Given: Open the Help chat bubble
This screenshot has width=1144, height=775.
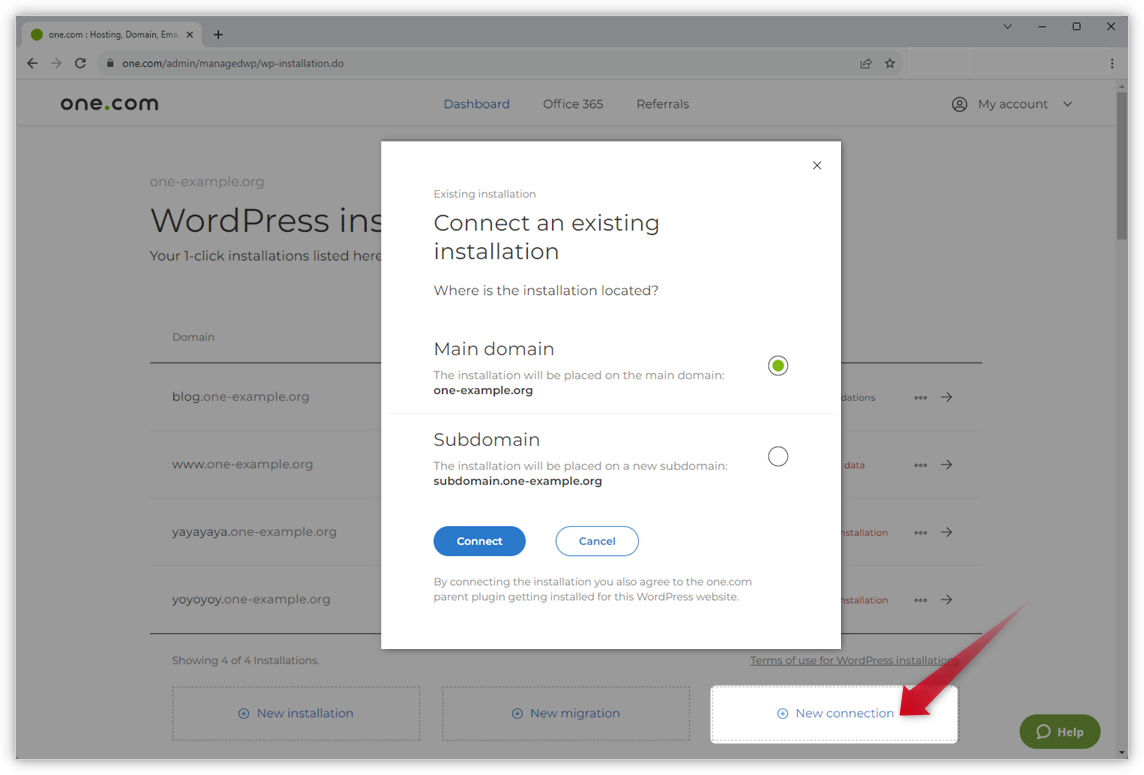Looking at the screenshot, I should [1059, 731].
